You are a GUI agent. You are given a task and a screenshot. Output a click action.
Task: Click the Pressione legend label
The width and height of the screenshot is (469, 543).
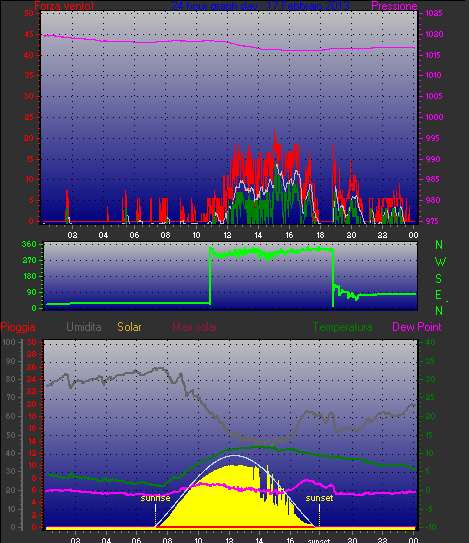394,6
